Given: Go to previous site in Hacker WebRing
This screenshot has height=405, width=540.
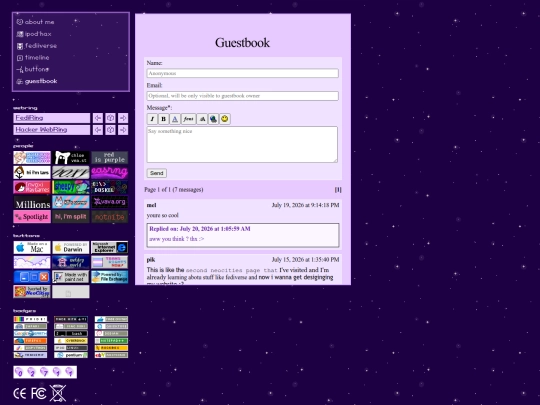Looking at the screenshot, I should coord(98,130).
